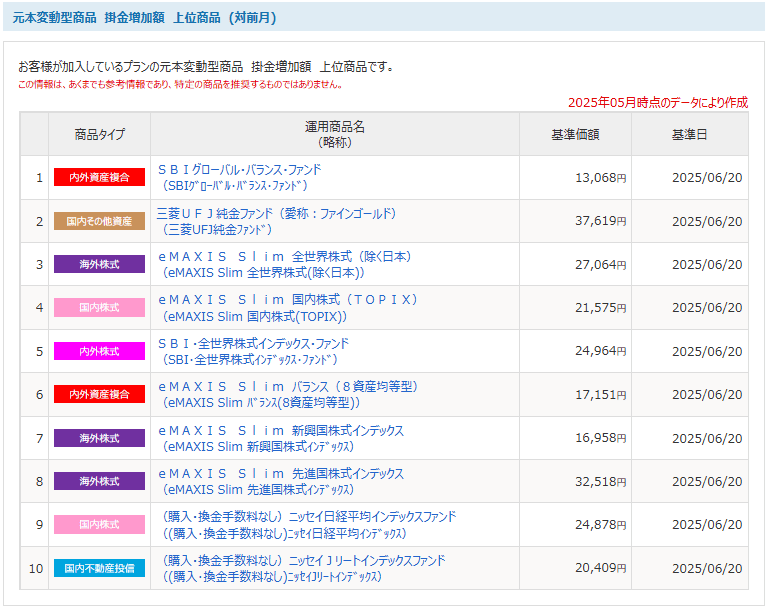Viewport: 769px width, 609px height.
Task: Select the price 27,064円
Action: point(601,265)
